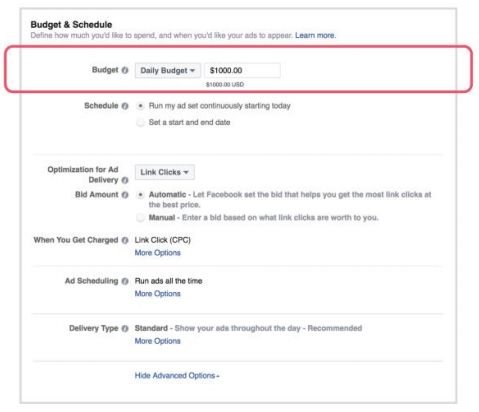Choose the Automatic bid amount option
Screen dimensions: 479x412
(x=140, y=195)
